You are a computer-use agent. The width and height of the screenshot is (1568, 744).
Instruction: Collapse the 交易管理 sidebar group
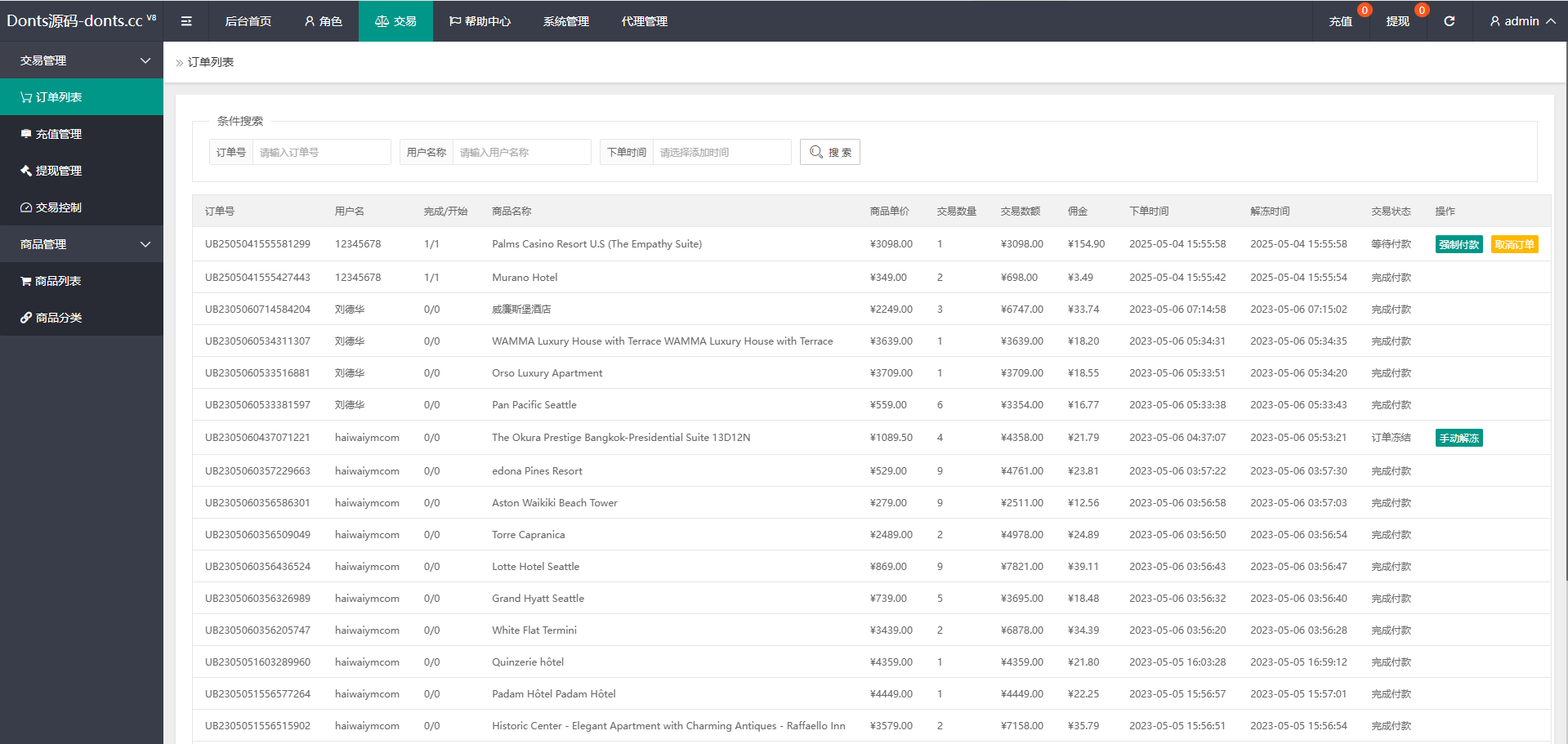point(82,60)
